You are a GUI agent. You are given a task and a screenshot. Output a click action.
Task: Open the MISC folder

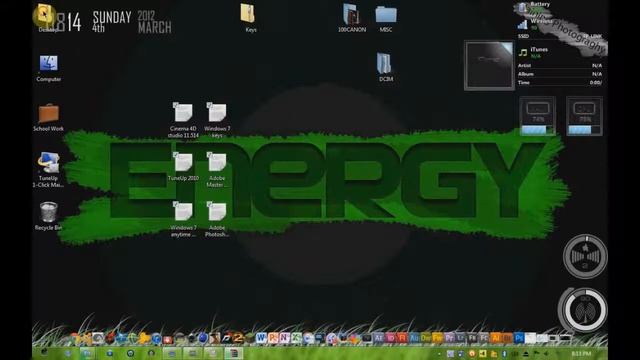(x=386, y=15)
